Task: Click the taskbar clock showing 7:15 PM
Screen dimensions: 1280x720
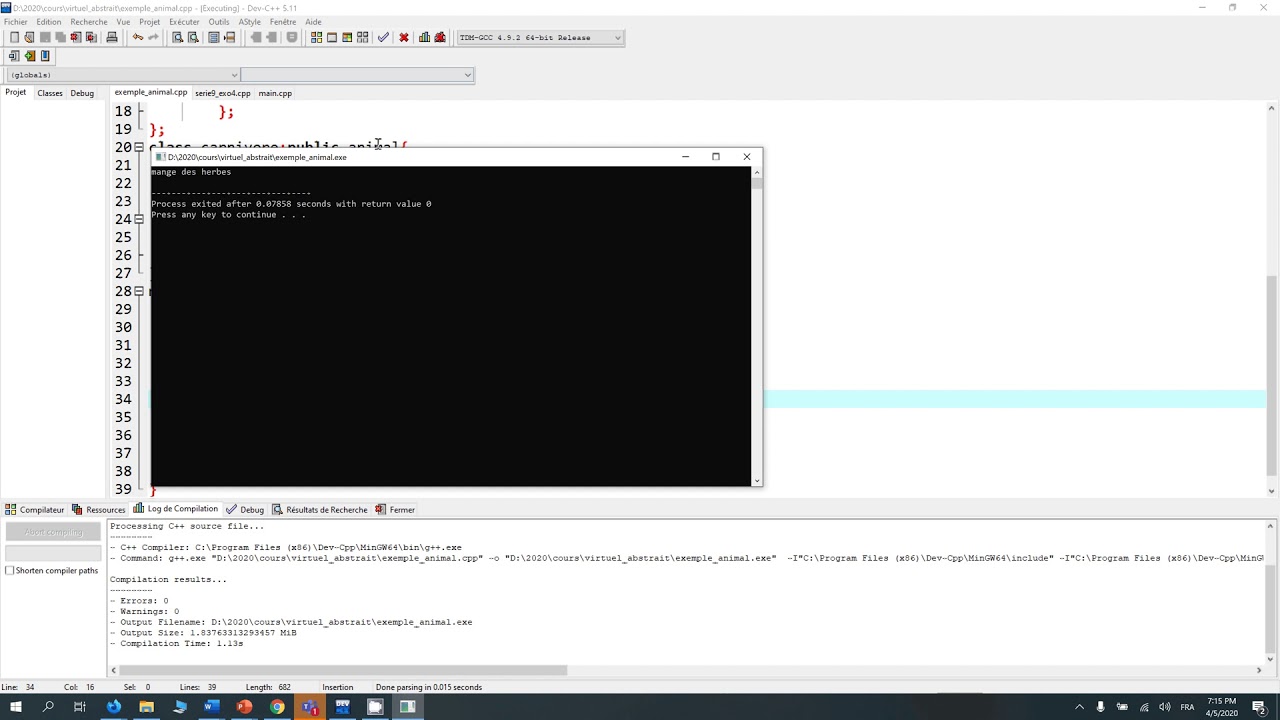Action: coord(1222,707)
